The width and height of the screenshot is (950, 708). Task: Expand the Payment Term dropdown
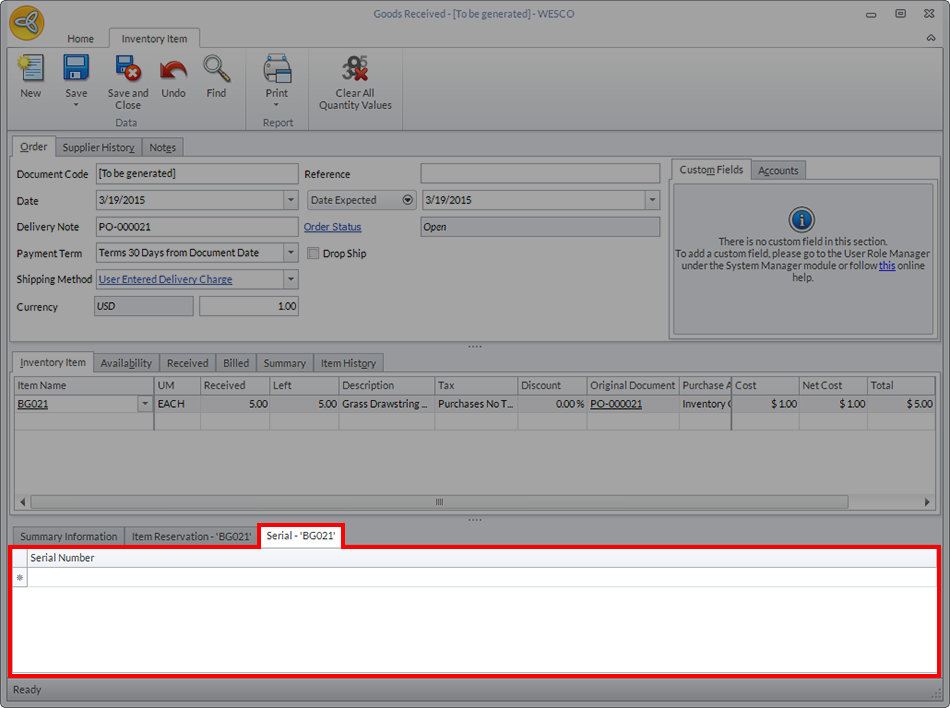click(x=290, y=253)
